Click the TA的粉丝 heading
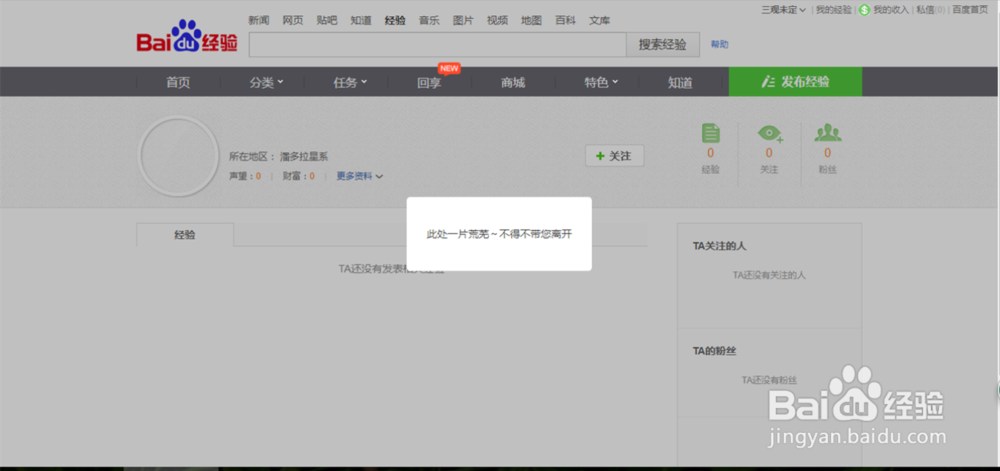1000x471 pixels. pyautogui.click(x=715, y=351)
